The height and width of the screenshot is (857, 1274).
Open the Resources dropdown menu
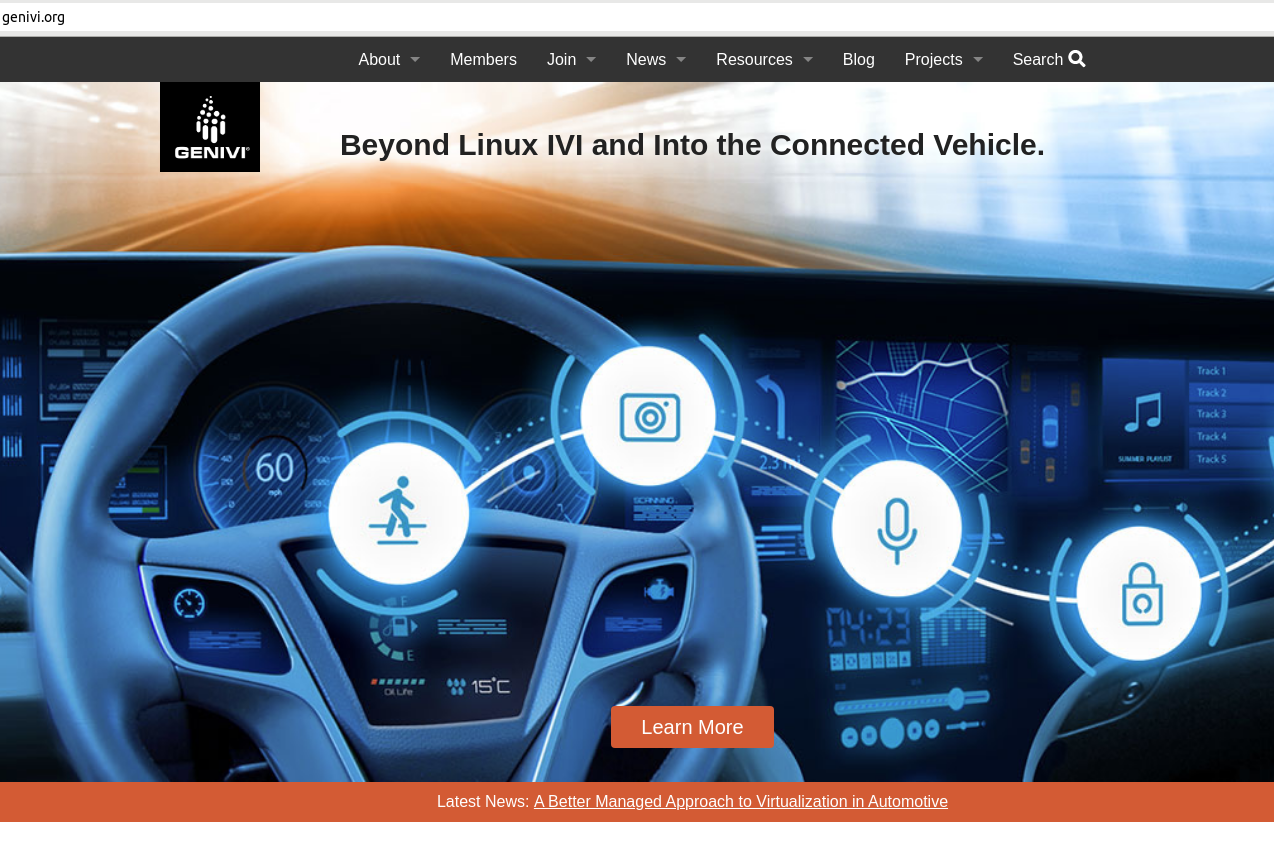pyautogui.click(x=764, y=60)
